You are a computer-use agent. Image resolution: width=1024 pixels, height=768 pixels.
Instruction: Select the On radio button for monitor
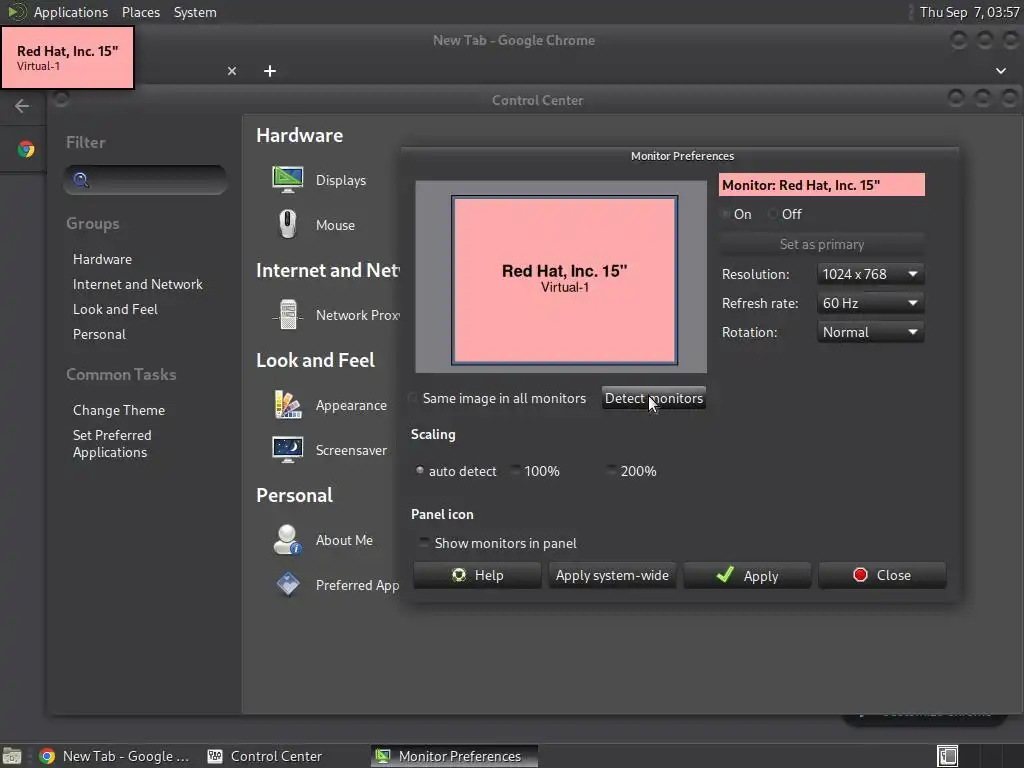(725, 214)
